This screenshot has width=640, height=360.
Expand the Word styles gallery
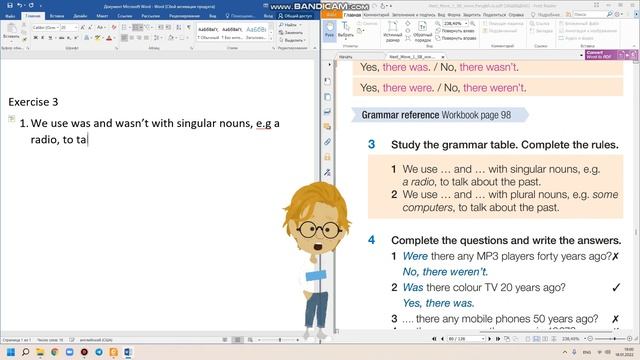(x=271, y=38)
